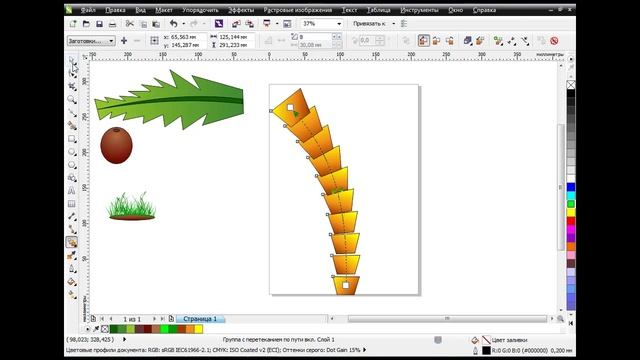Open the Упорядочить menu

[x=200, y=10]
